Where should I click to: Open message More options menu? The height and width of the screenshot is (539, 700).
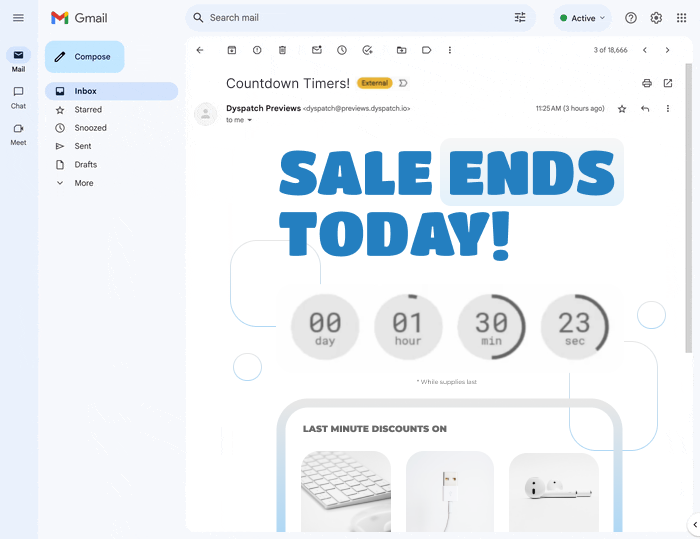[x=668, y=109]
